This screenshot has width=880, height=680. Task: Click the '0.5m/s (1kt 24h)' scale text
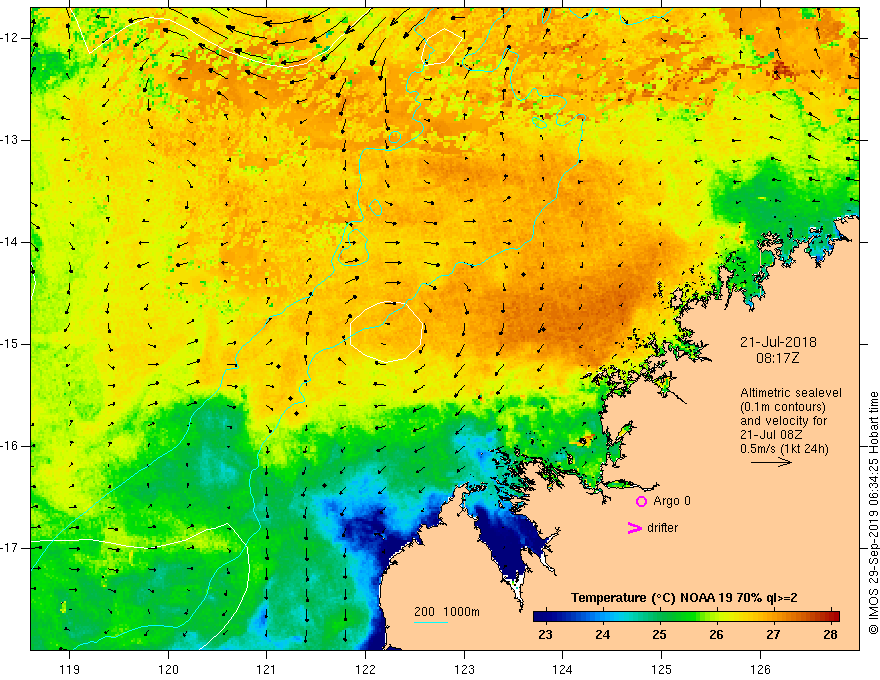pos(784,449)
